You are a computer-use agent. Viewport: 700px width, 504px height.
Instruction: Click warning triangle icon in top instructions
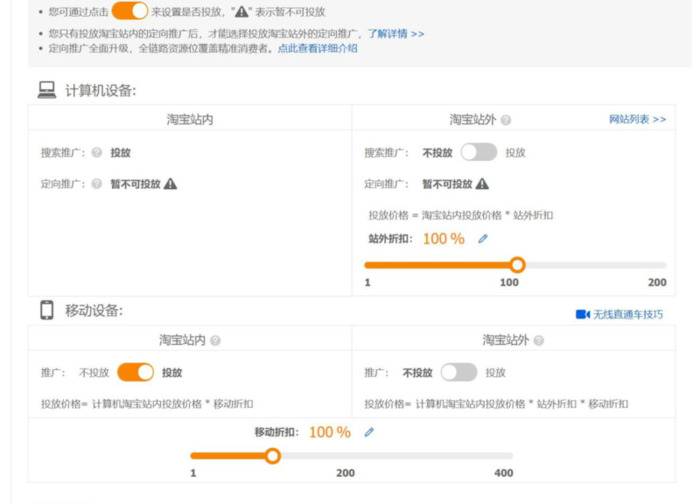pos(242,12)
